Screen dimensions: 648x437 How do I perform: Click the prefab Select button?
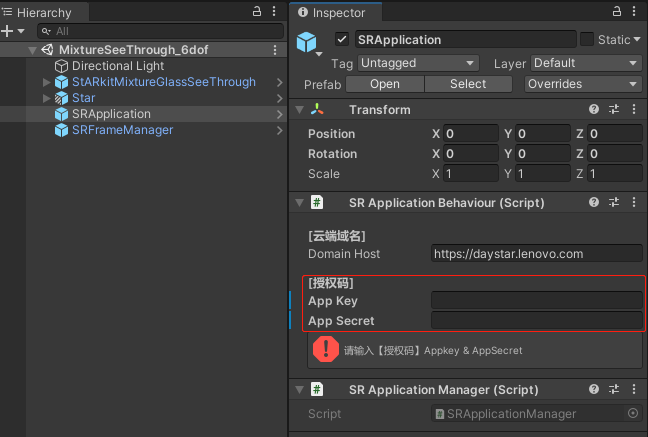(468, 84)
